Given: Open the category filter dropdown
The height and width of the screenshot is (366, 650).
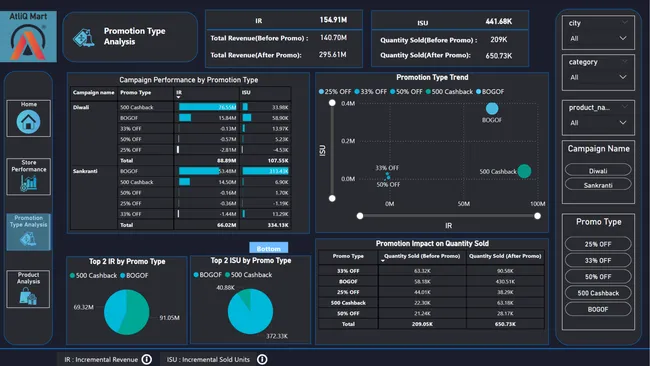Looking at the screenshot, I should (598, 77).
